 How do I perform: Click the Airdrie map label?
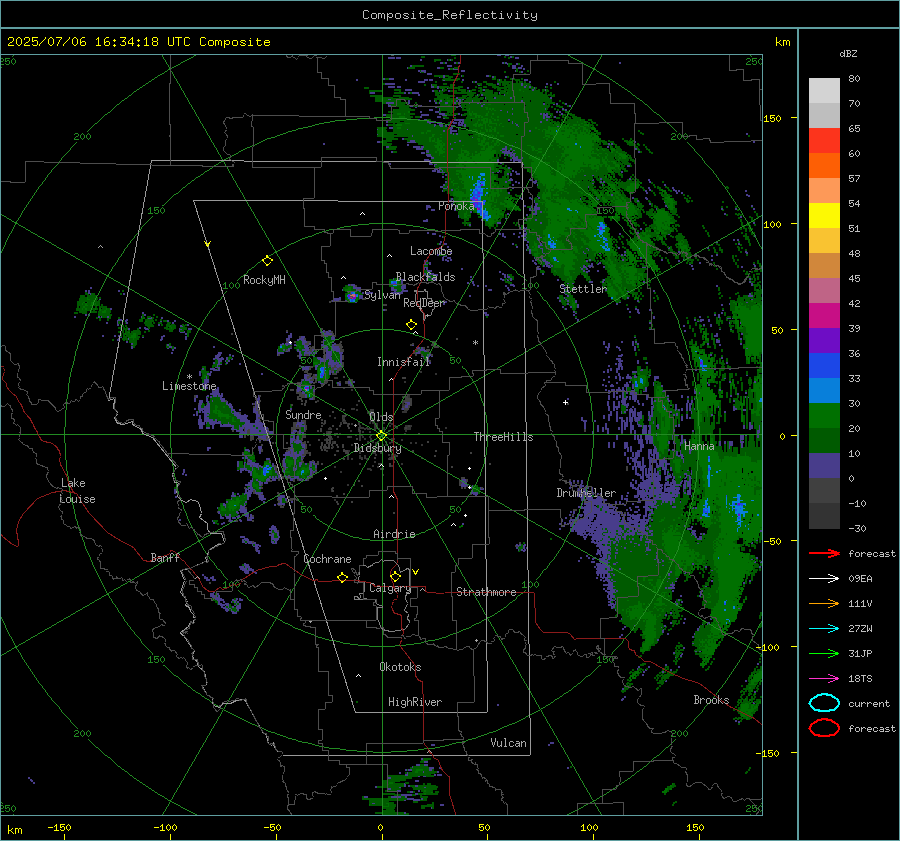(394, 534)
